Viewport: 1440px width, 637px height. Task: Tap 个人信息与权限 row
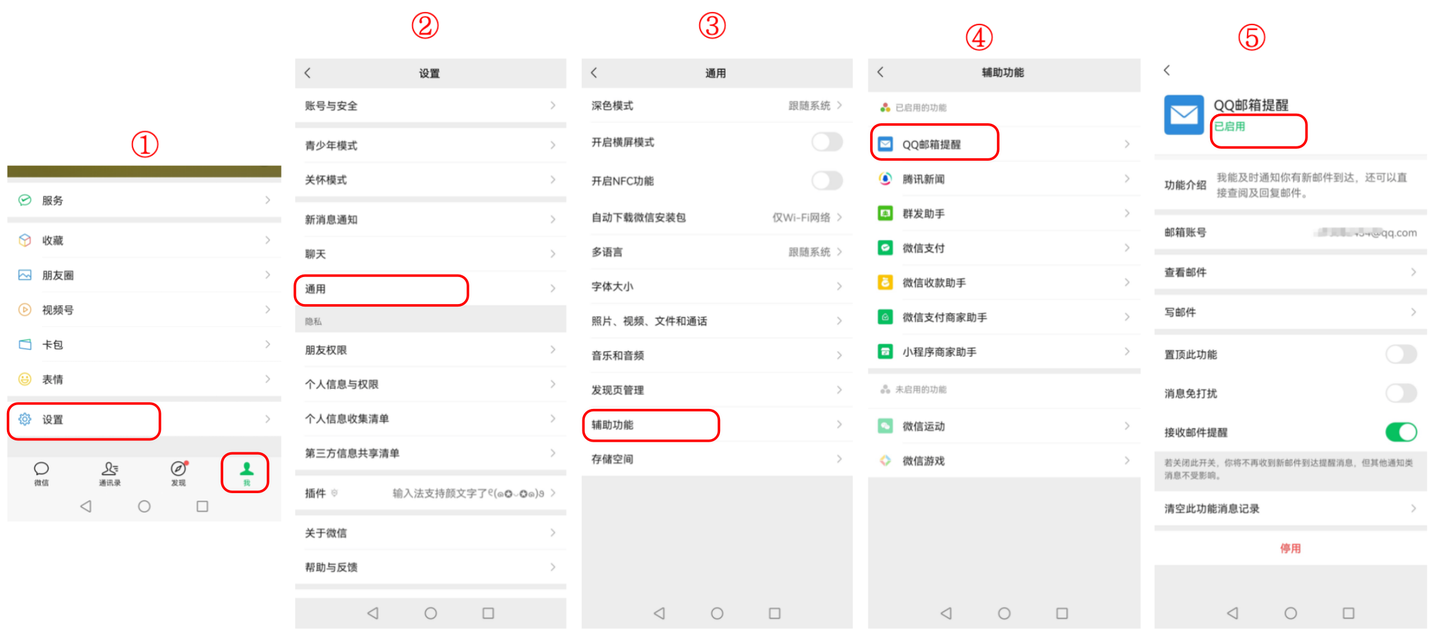click(x=430, y=384)
